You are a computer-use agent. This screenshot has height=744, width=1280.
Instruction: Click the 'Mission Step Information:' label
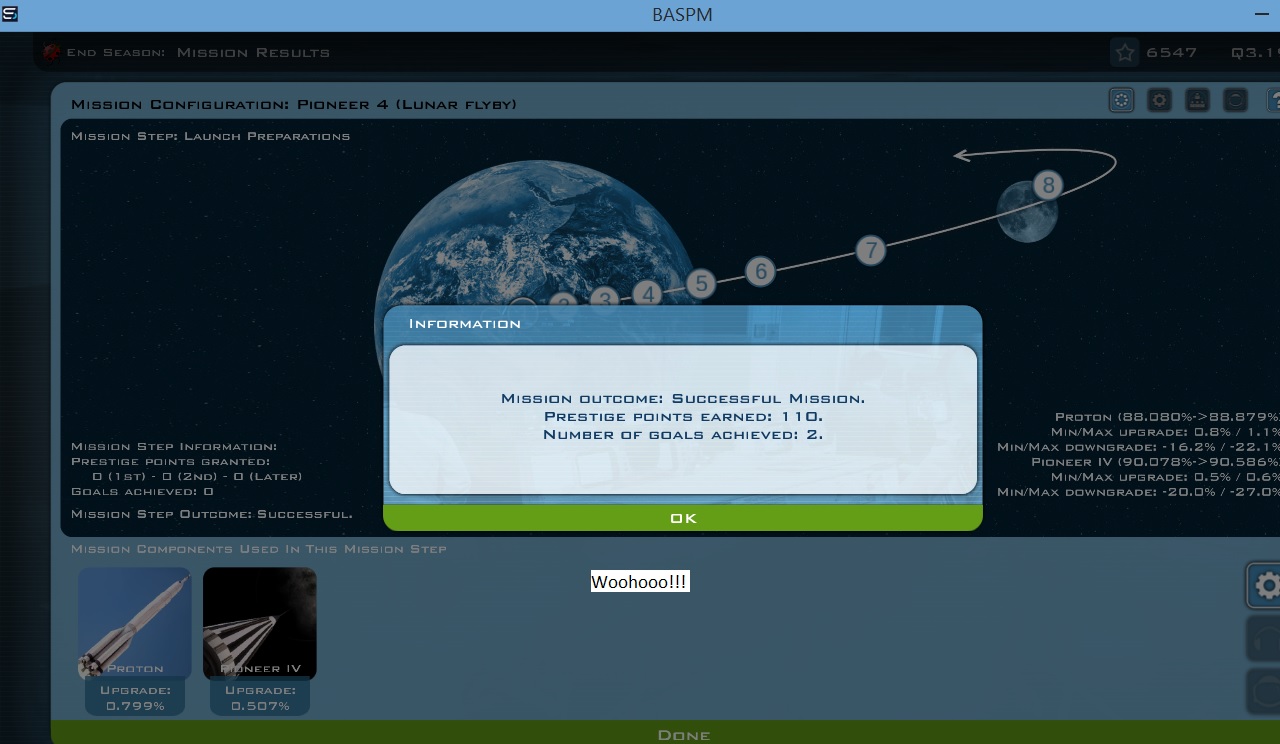[x=174, y=447]
